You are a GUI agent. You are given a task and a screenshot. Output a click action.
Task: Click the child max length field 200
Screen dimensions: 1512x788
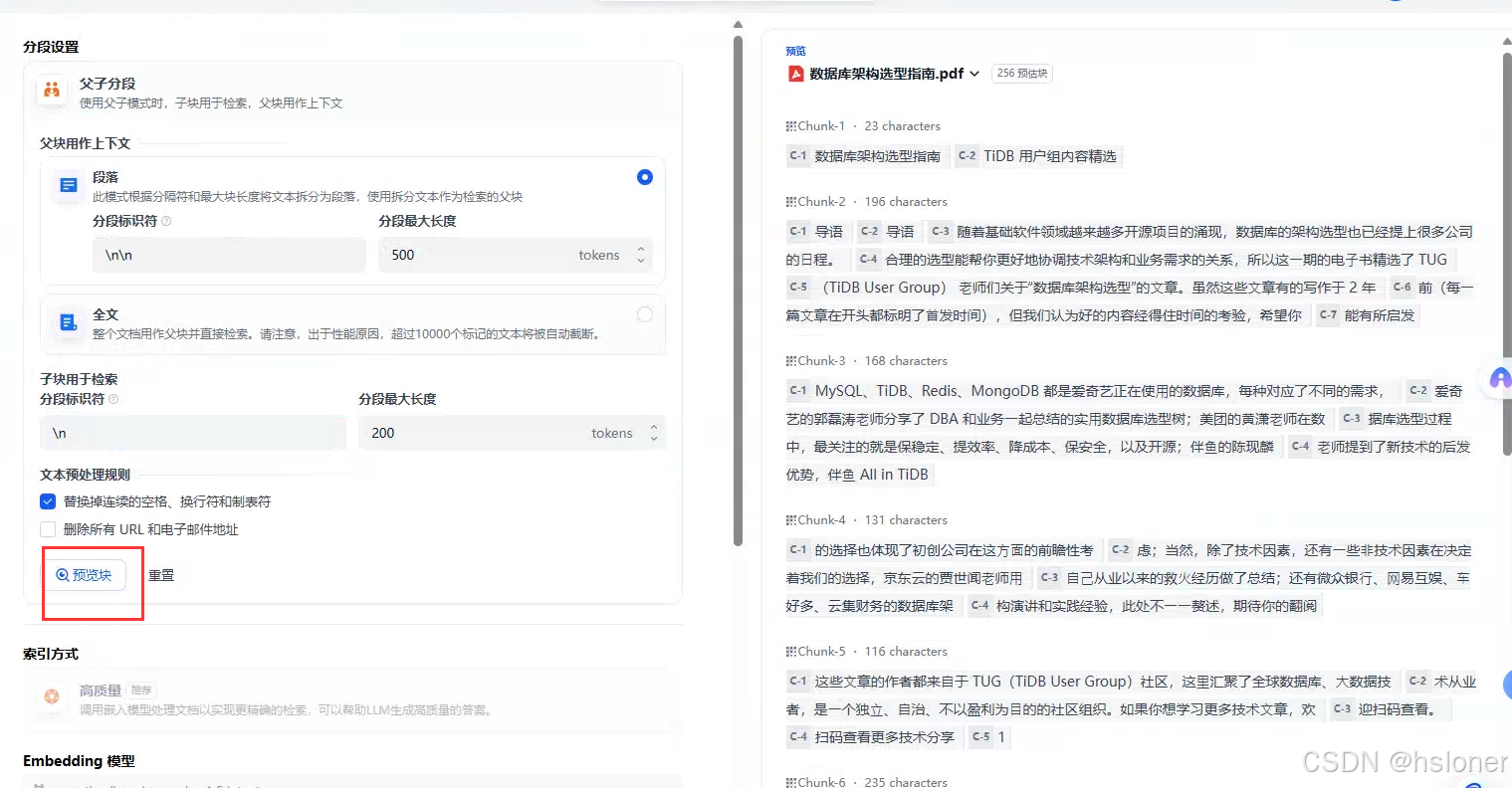point(513,433)
